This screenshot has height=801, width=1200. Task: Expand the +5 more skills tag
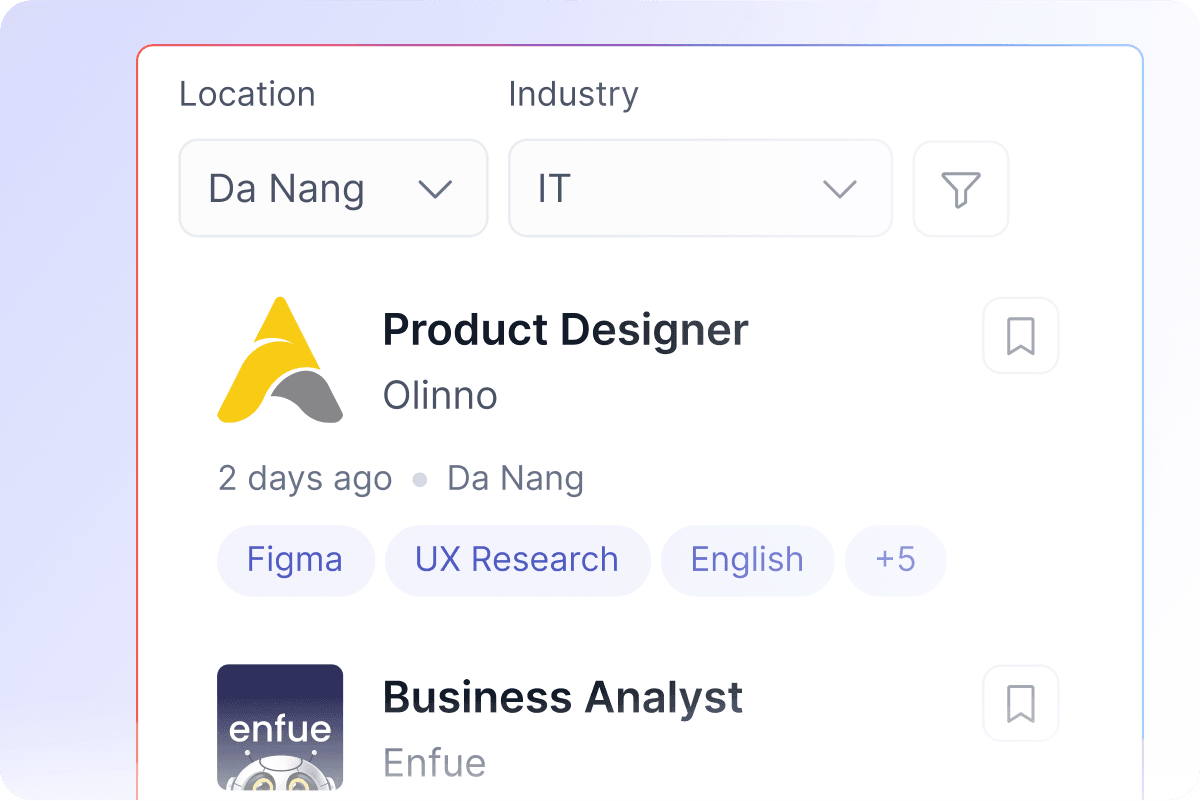tap(895, 560)
